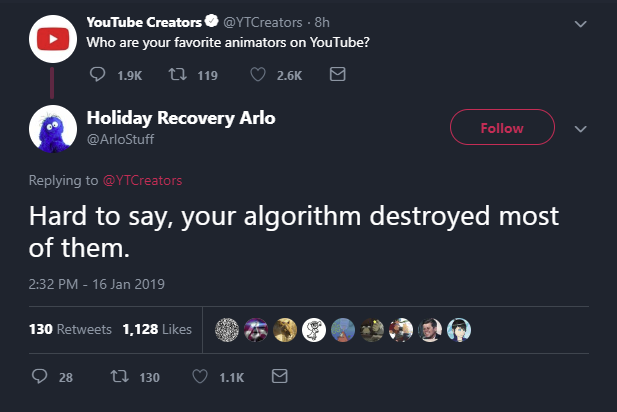Reply to Arlo's tweet

click(x=38, y=378)
